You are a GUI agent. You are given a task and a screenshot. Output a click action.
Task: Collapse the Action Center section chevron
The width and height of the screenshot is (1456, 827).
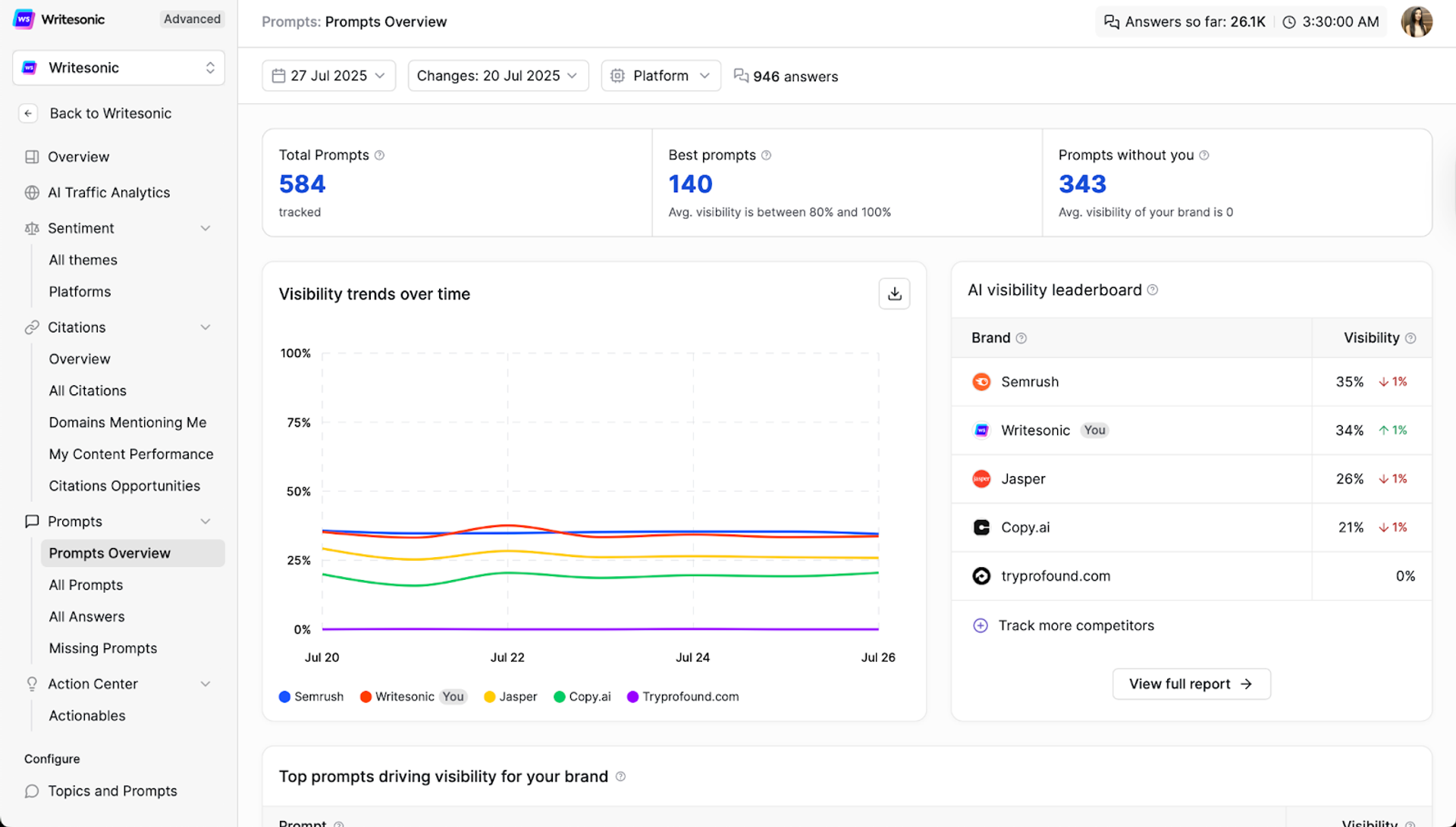(x=206, y=684)
